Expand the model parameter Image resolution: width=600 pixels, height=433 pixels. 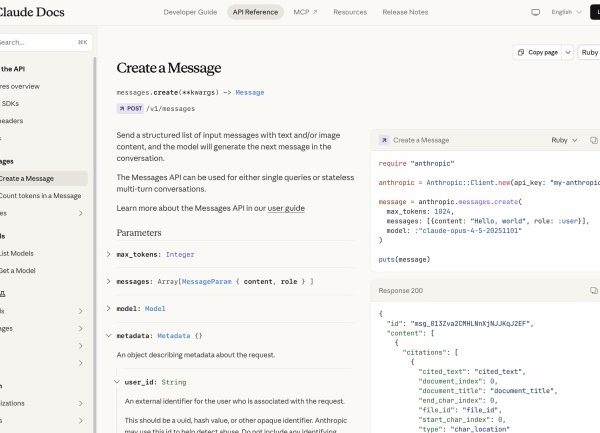click(109, 308)
